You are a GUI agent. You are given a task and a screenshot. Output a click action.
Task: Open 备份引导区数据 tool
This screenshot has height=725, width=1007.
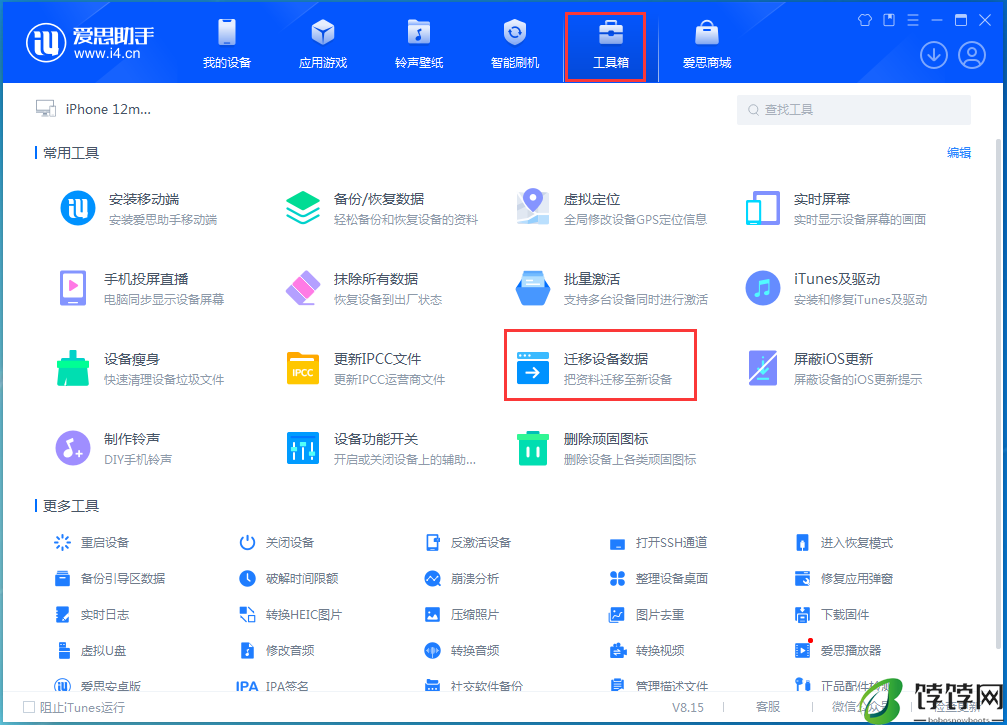pos(110,579)
